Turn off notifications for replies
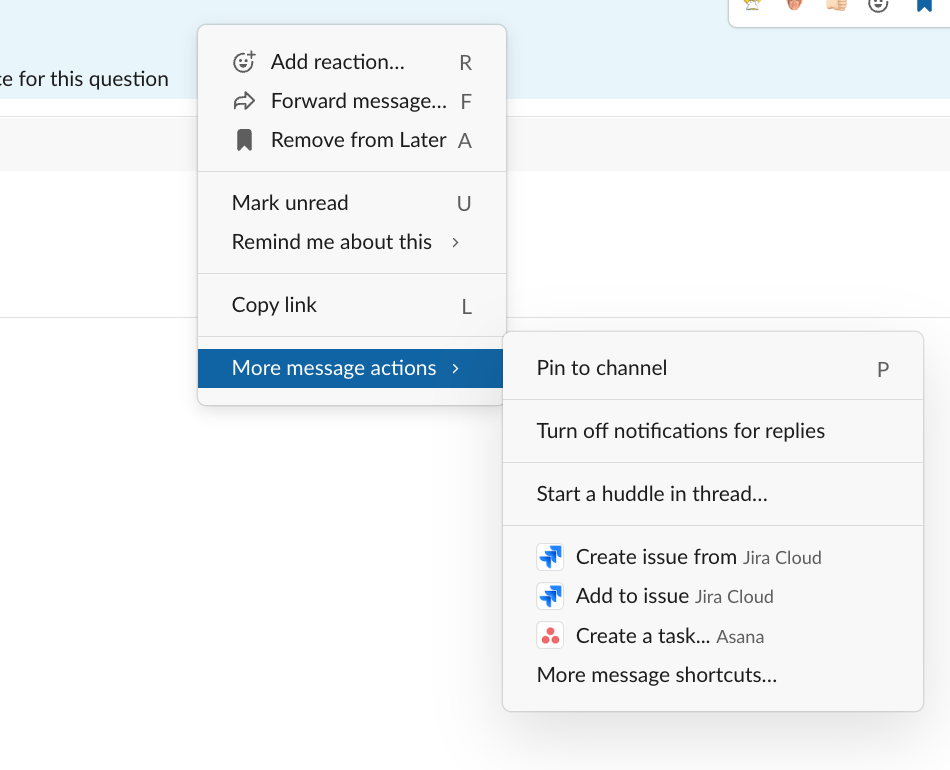Screen dimensions: 950x770 click(680, 431)
